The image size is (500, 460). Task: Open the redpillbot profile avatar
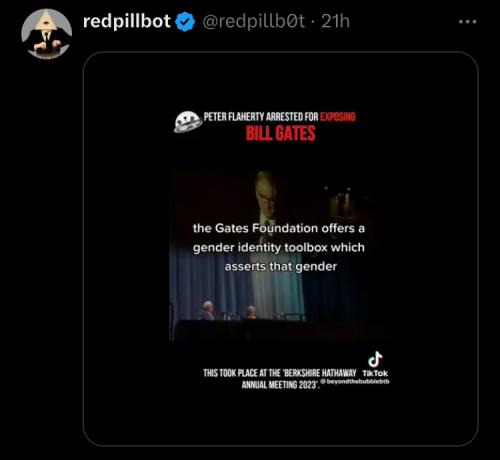coord(46,34)
